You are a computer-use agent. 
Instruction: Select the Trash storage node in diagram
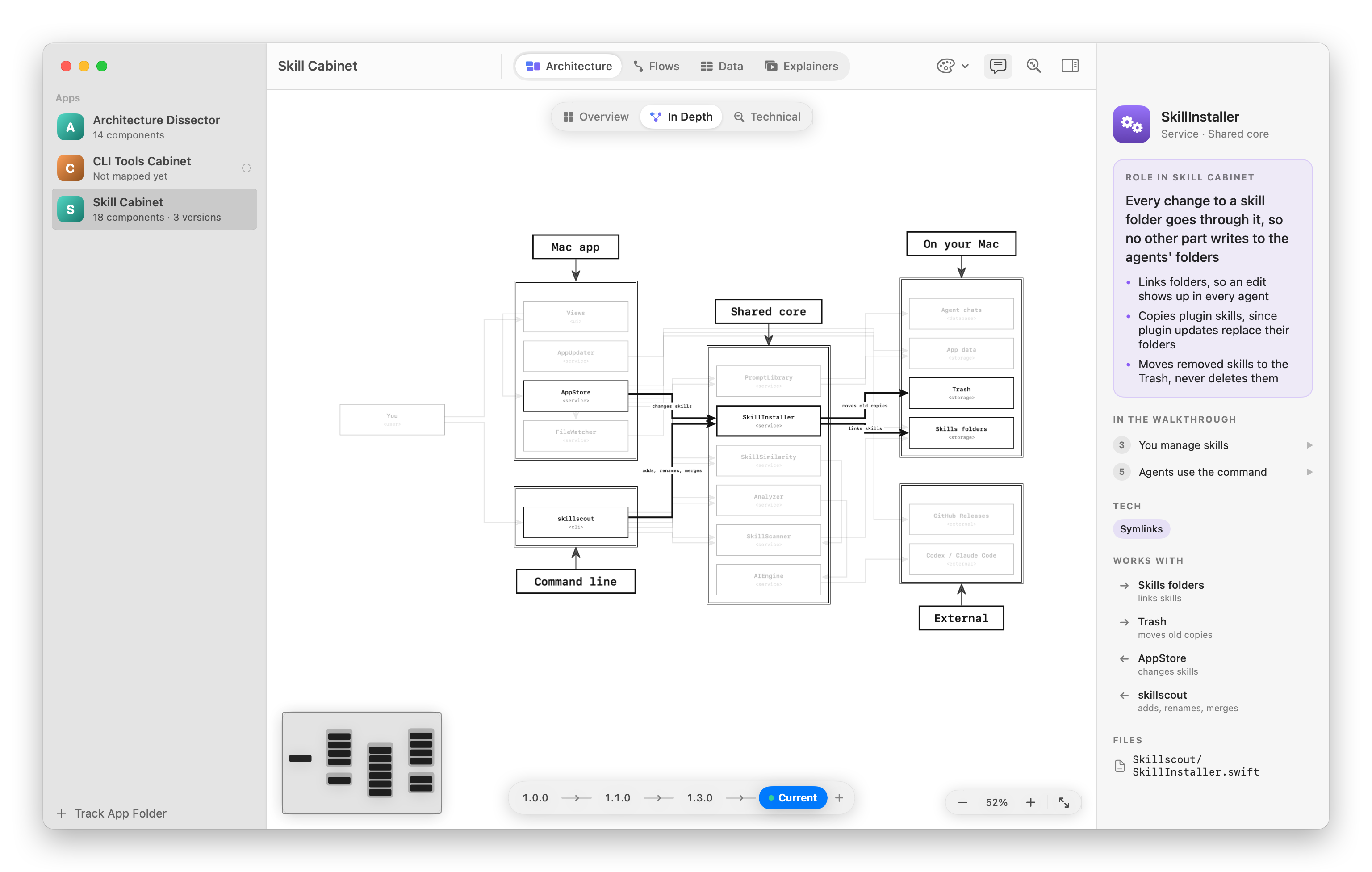tap(961, 393)
